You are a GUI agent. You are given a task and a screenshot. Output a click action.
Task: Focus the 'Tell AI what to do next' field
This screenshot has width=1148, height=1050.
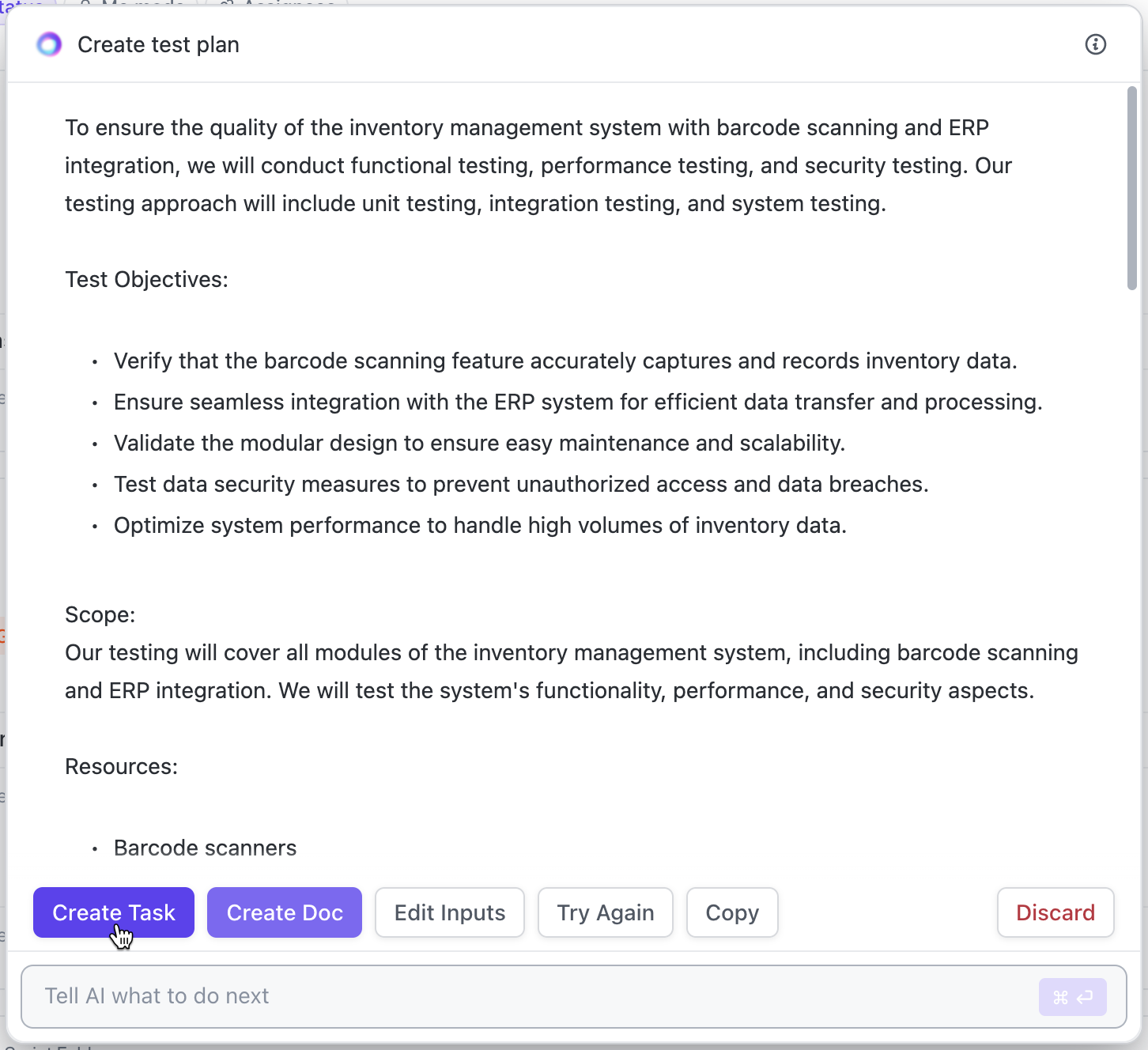coord(530,996)
